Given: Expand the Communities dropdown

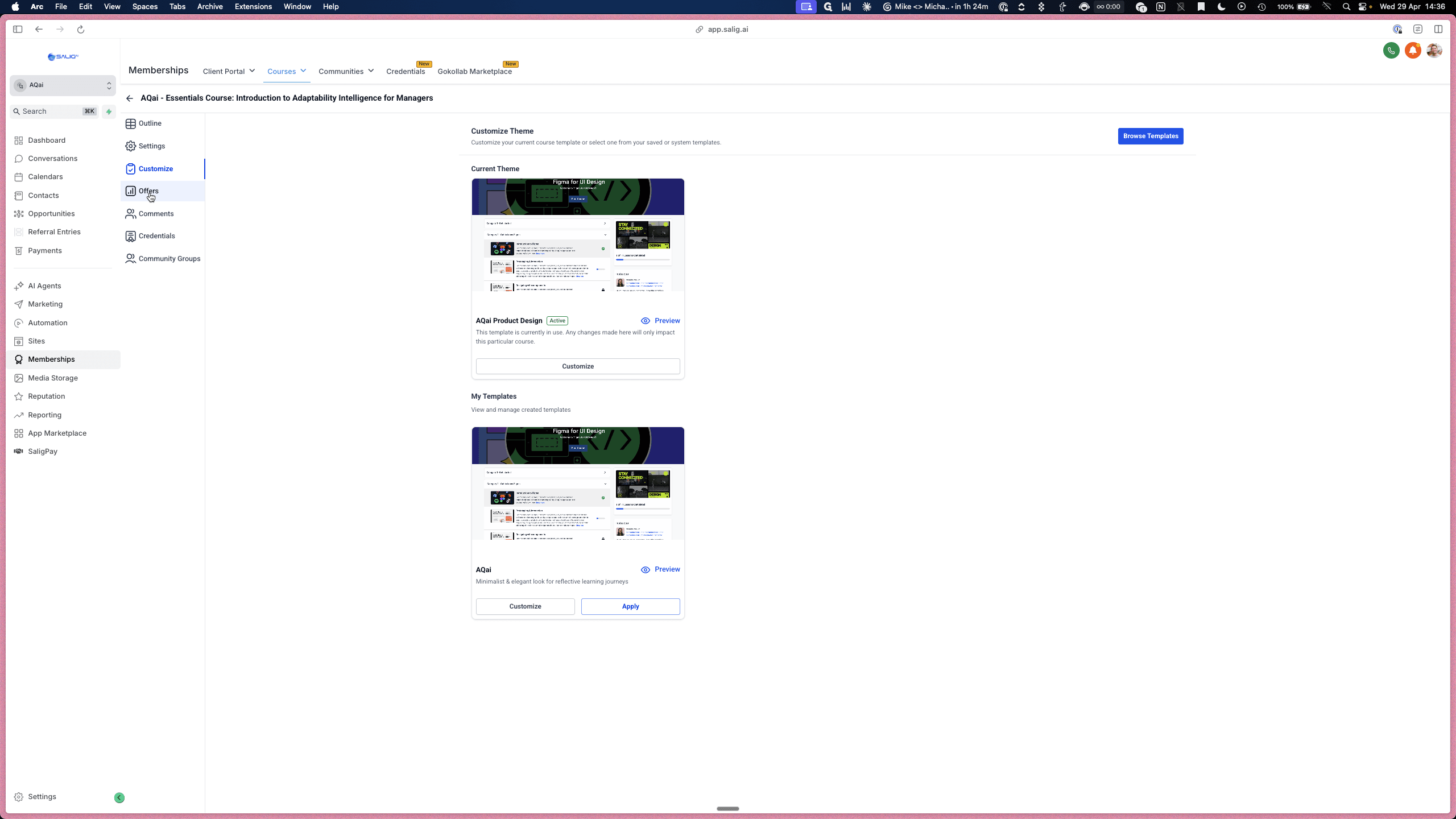Looking at the screenshot, I should coord(346,71).
